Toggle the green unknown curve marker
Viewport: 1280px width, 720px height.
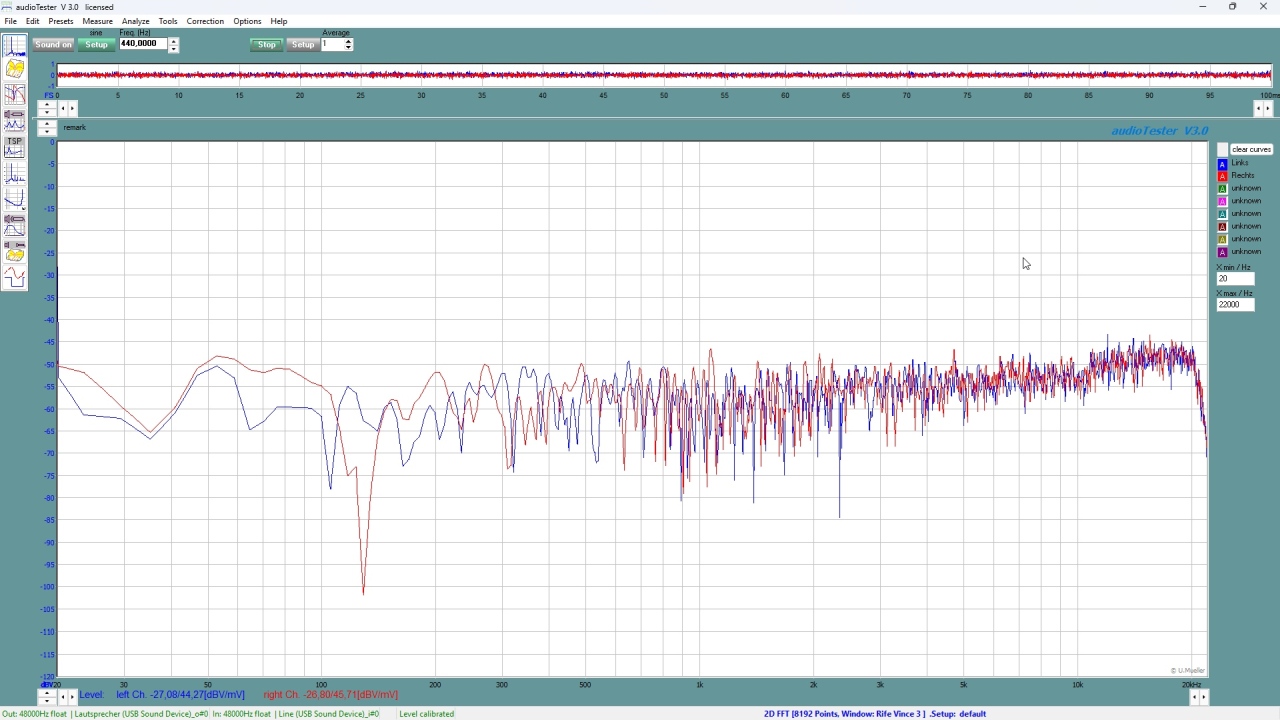[x=1222, y=188]
